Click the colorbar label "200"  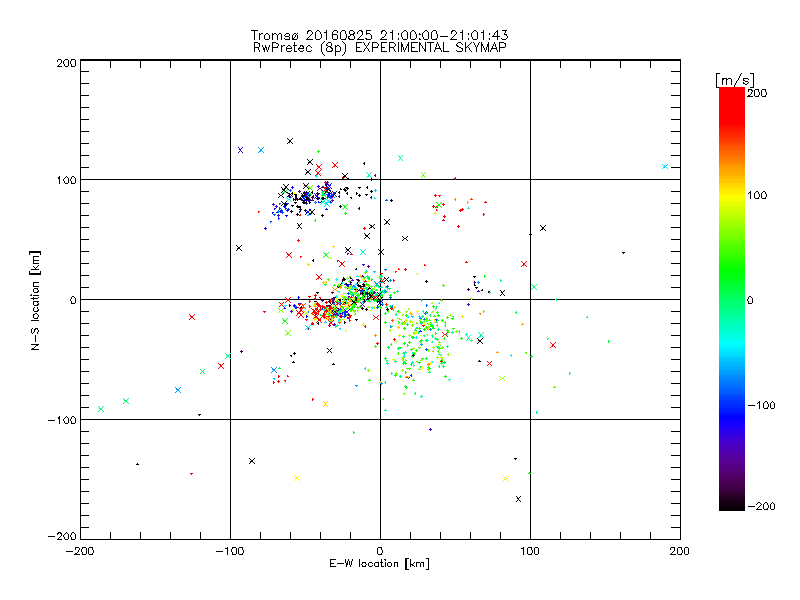(757, 93)
